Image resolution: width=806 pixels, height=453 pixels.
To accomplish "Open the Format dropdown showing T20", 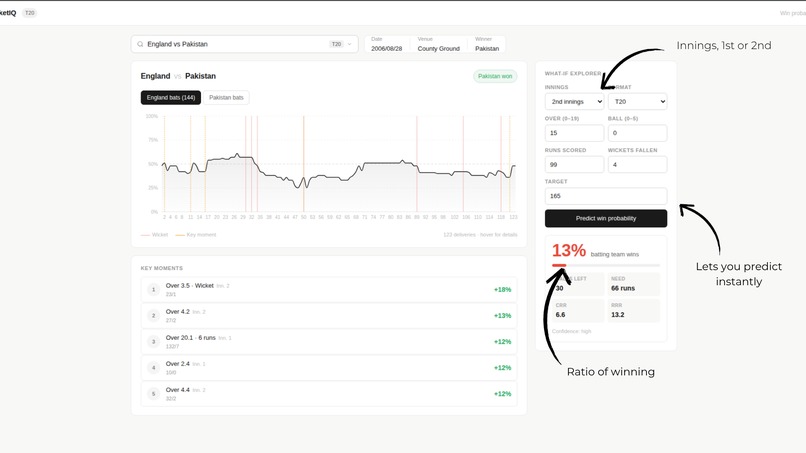I will (637, 102).
